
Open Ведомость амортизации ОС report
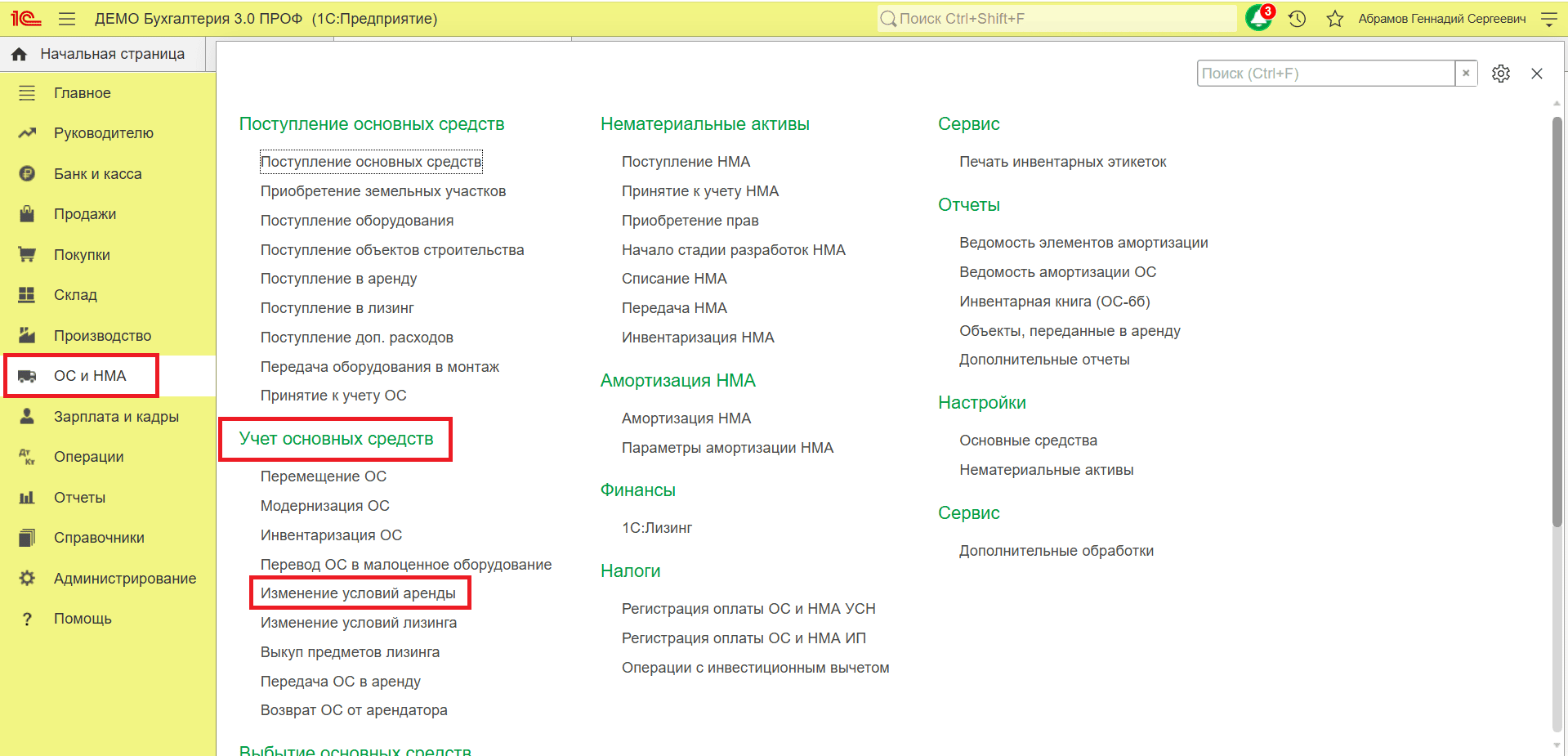[1057, 272]
